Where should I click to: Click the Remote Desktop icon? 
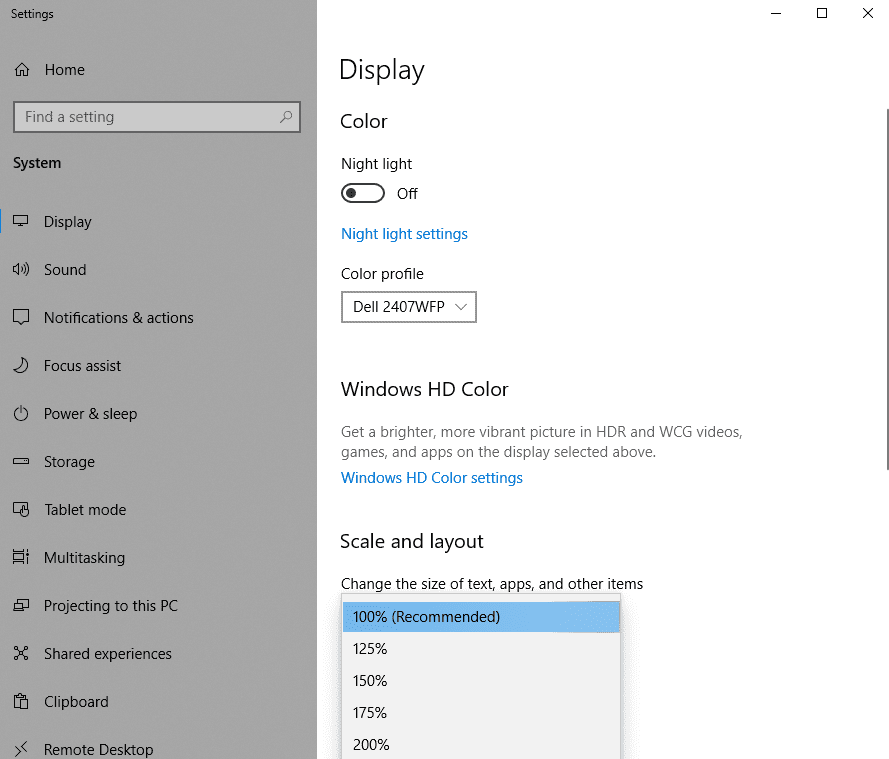coord(21,749)
